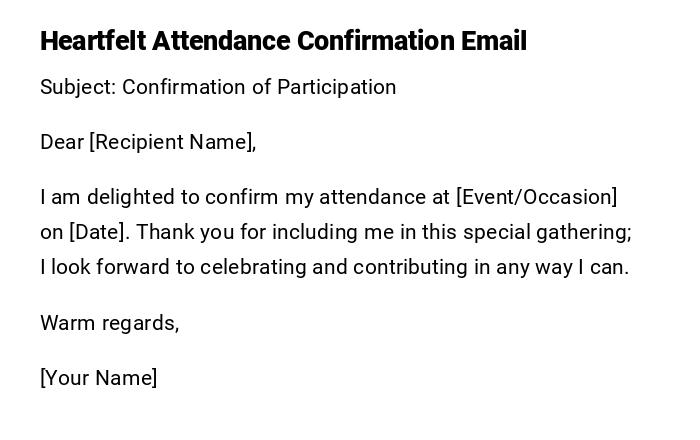Select the [Your Name] placeholder

point(98,378)
